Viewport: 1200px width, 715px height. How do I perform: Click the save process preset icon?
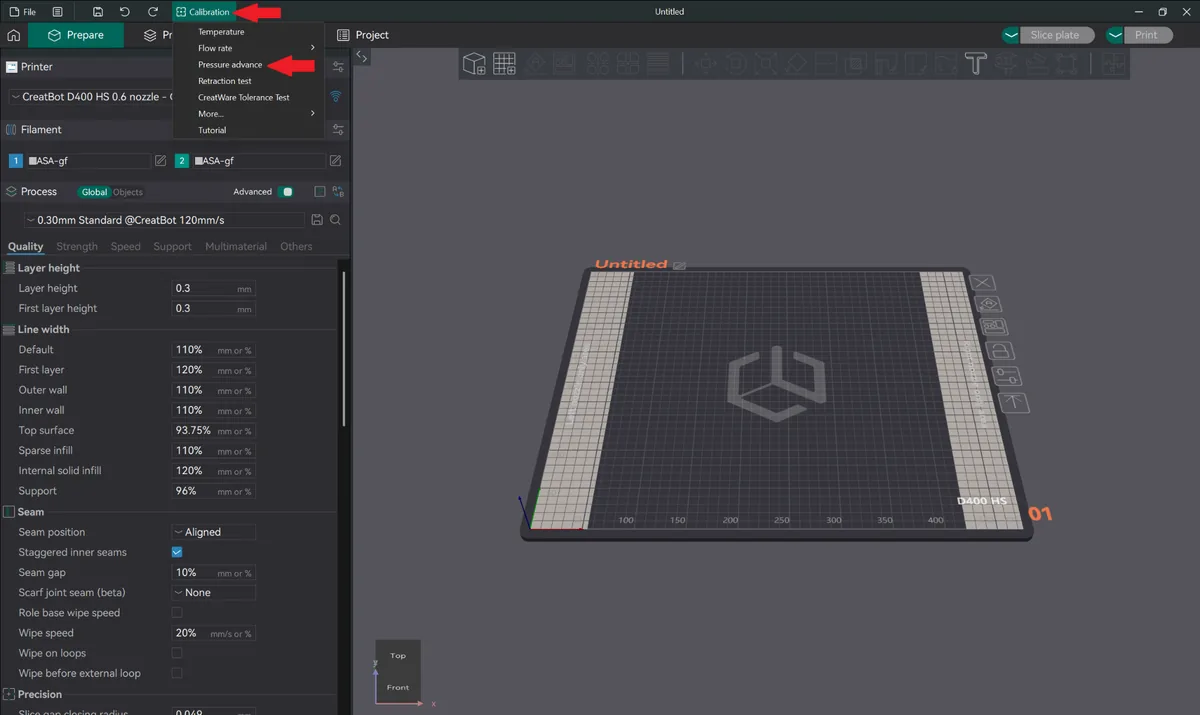317,220
